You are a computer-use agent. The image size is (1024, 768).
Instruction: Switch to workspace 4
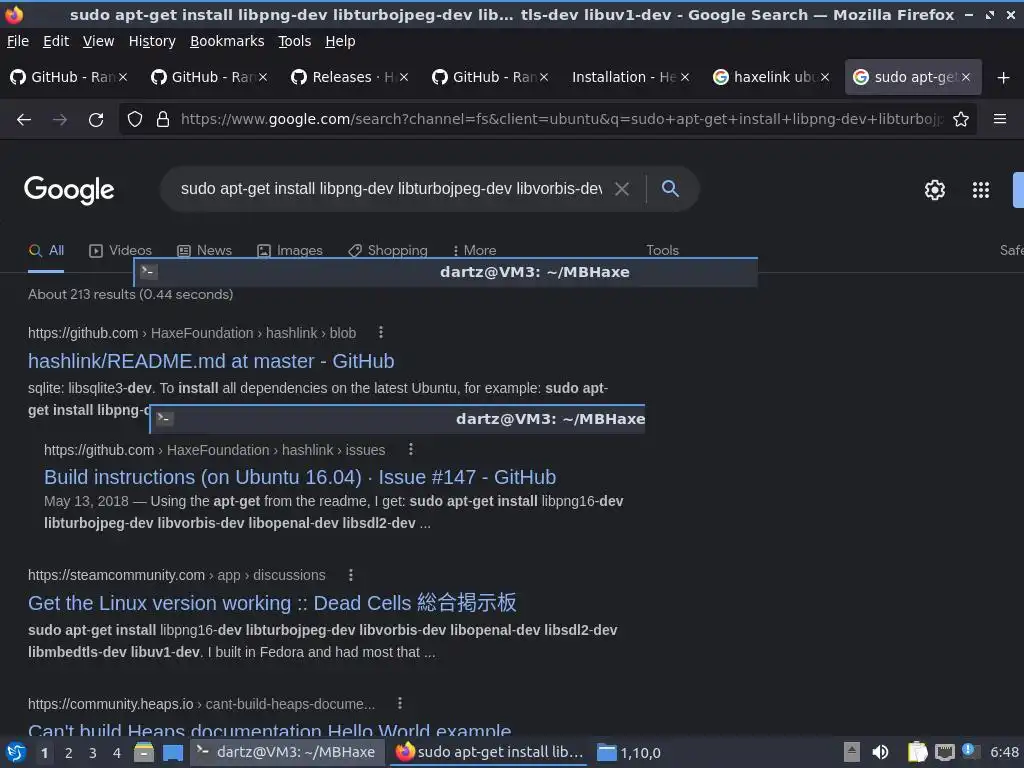[x=117, y=753]
